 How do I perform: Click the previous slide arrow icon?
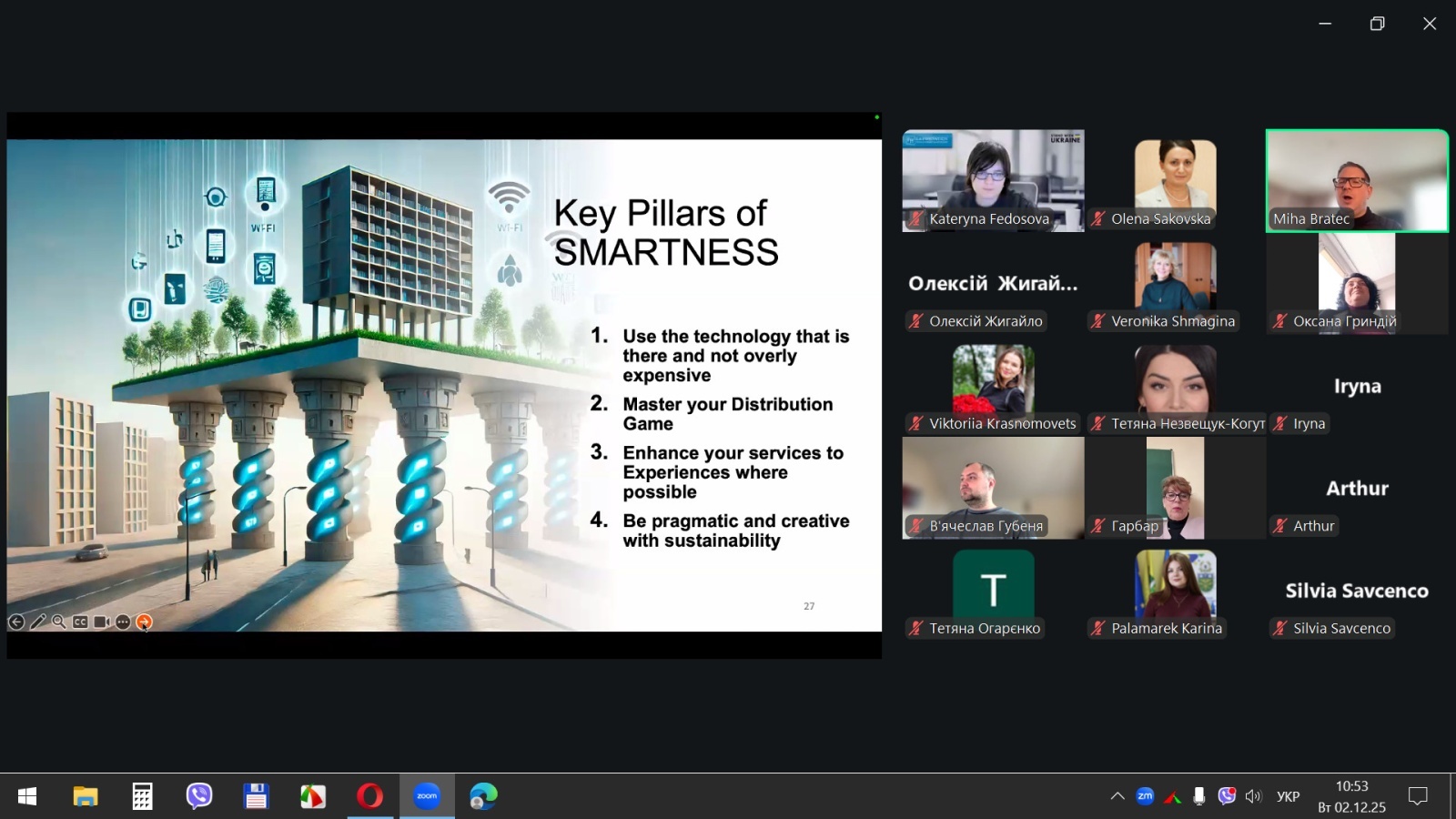(16, 622)
